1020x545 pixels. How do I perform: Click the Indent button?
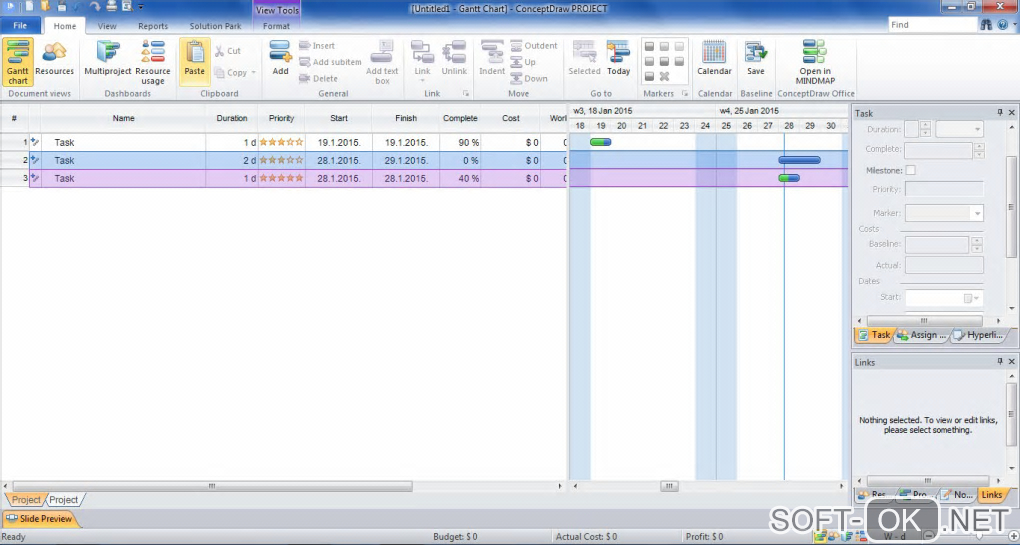click(492, 59)
